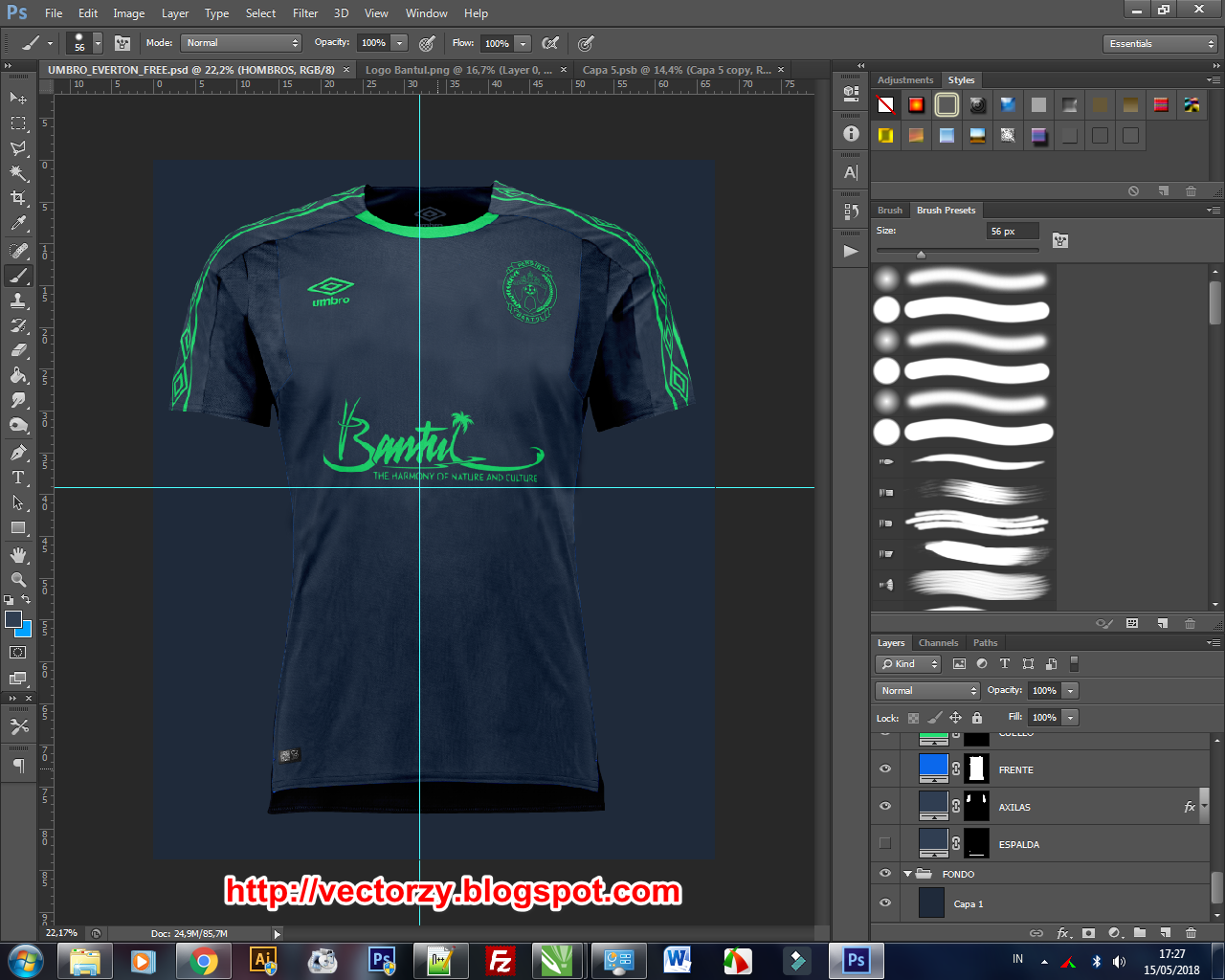Select the Zoom tool

tap(18, 580)
